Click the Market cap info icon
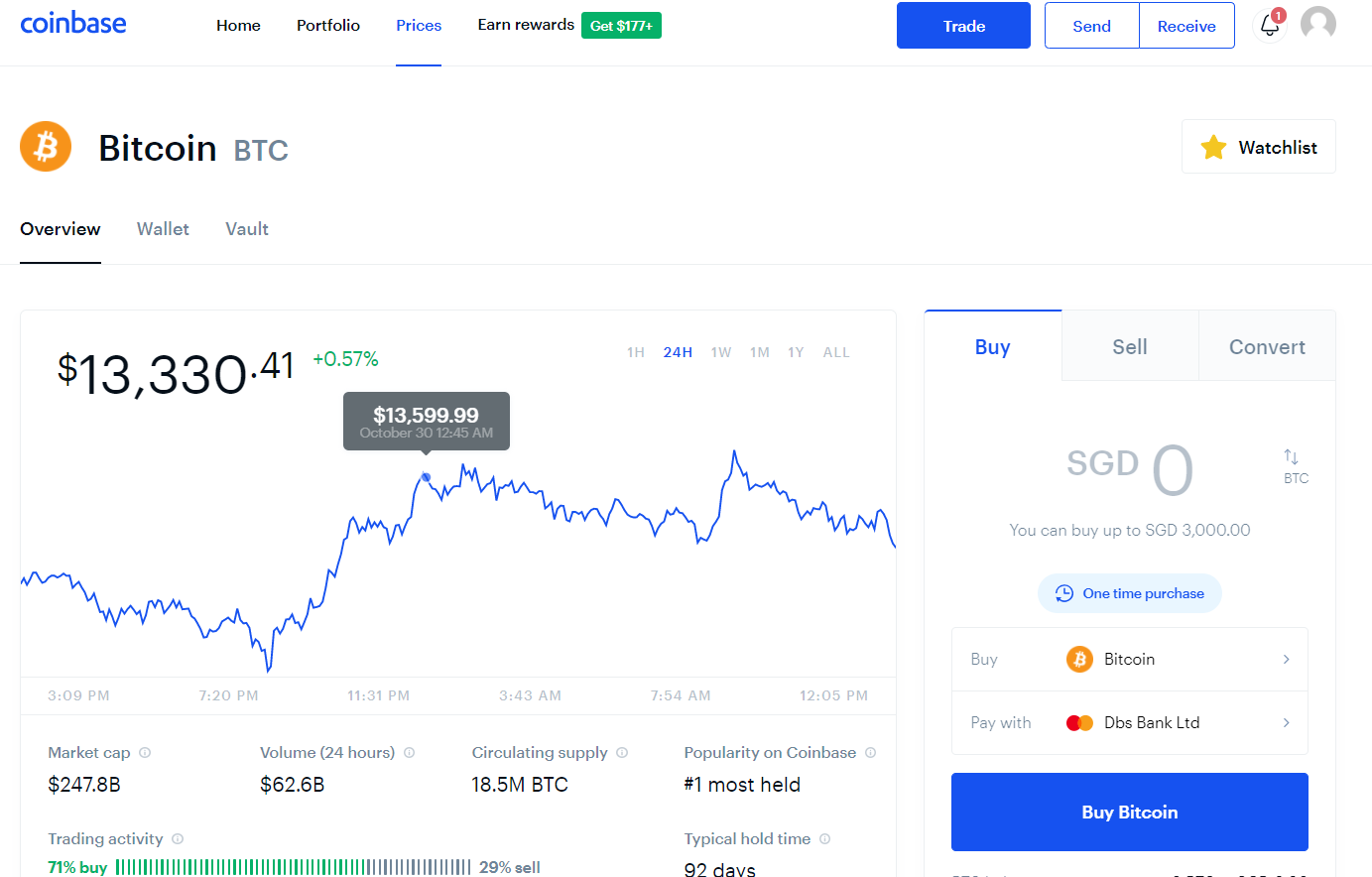Image resolution: width=1372 pixels, height=877 pixels. point(145,753)
